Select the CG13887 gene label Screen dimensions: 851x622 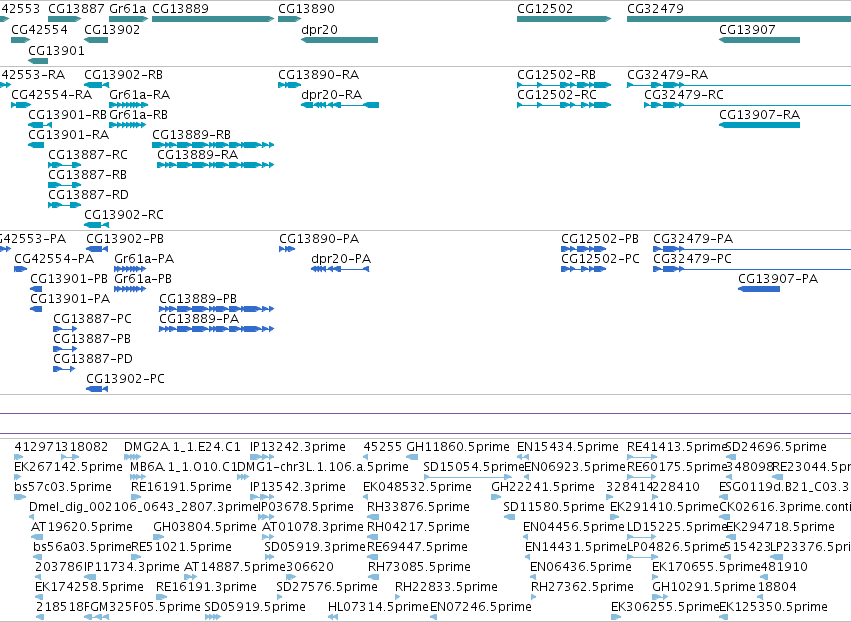[76, 9]
